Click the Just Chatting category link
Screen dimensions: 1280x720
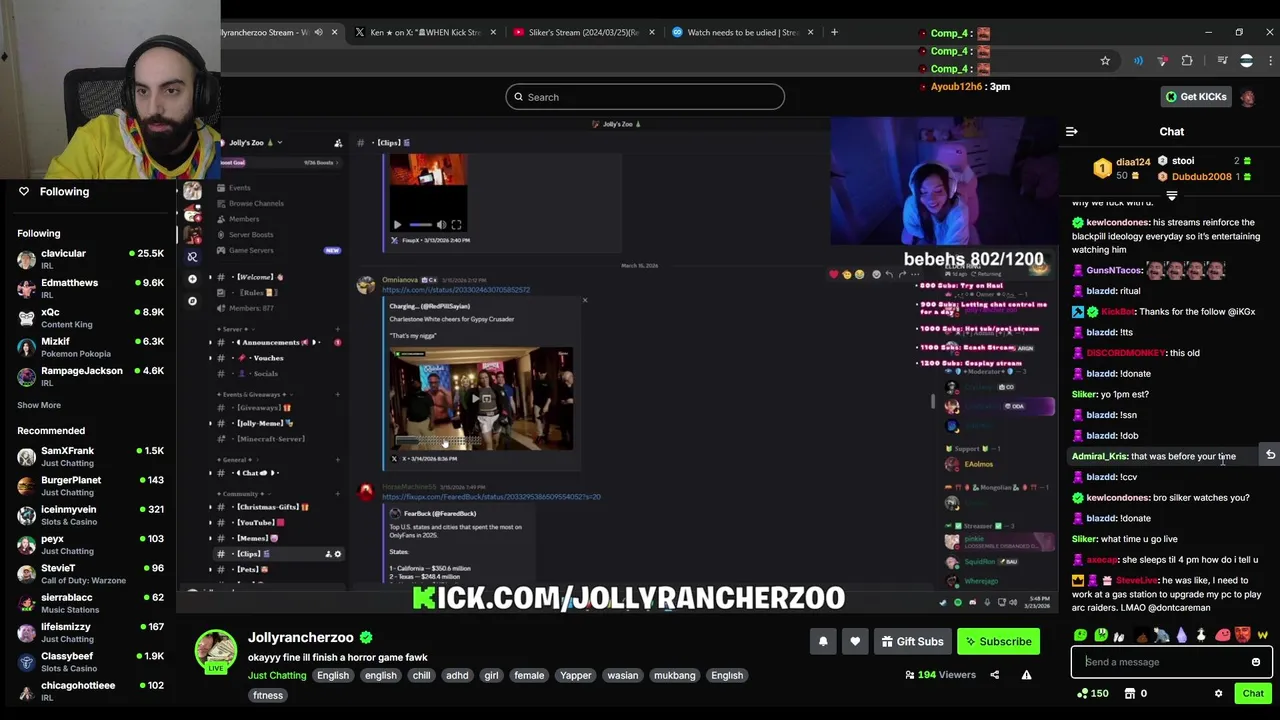coord(277,675)
